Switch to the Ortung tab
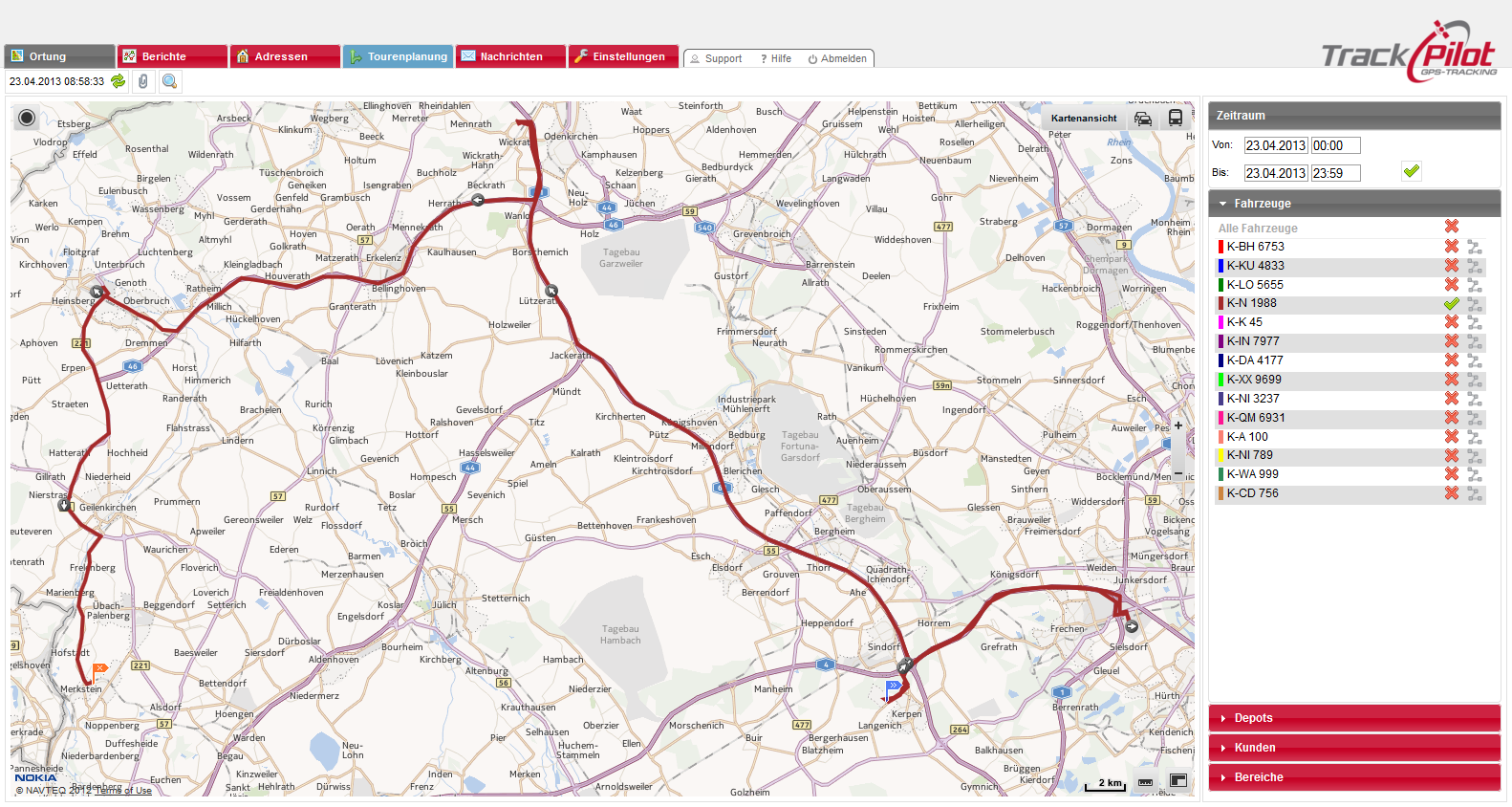Image resolution: width=1512 pixels, height=807 pixels. [59, 56]
